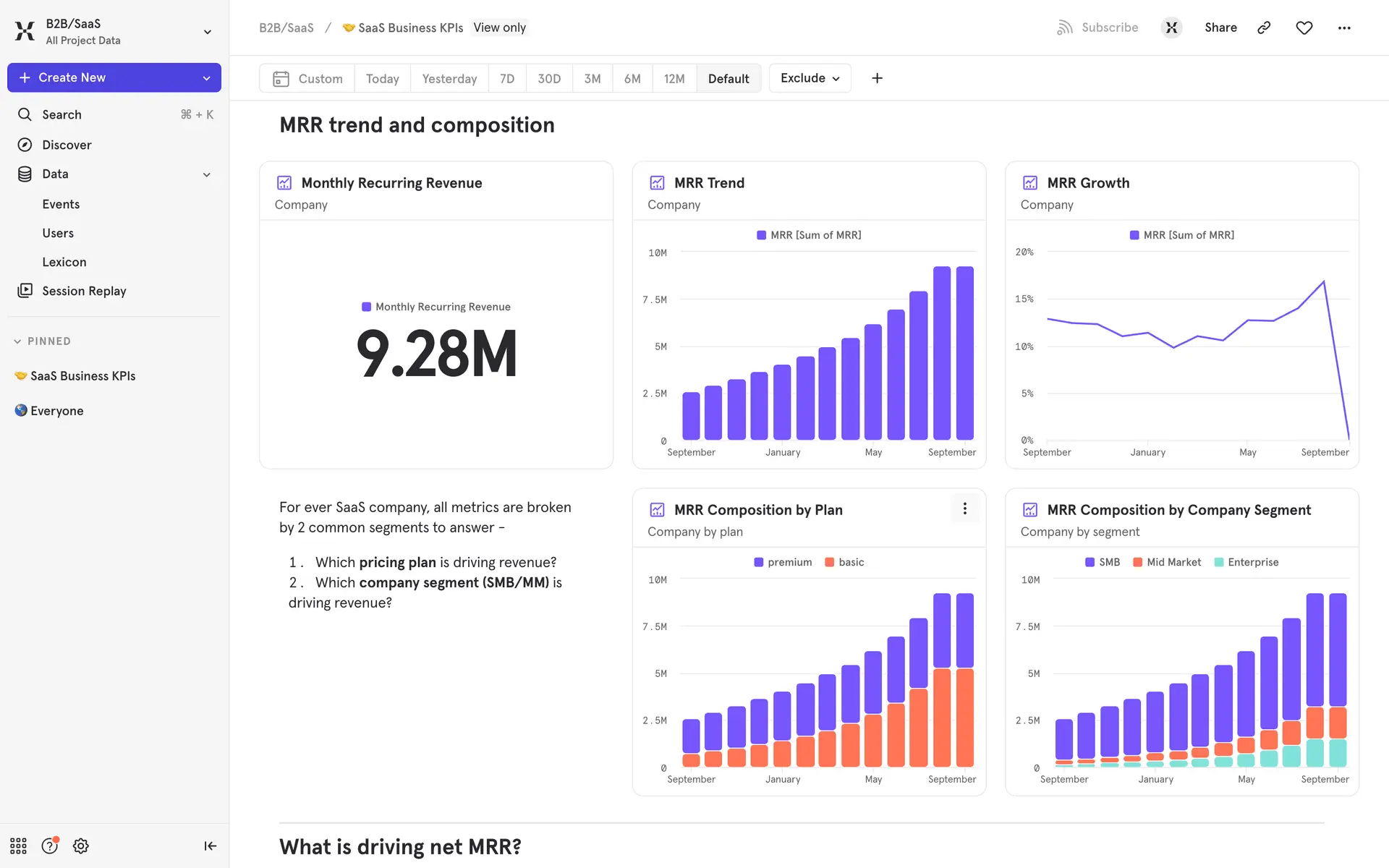Collapse the Data section chevron

click(x=207, y=174)
